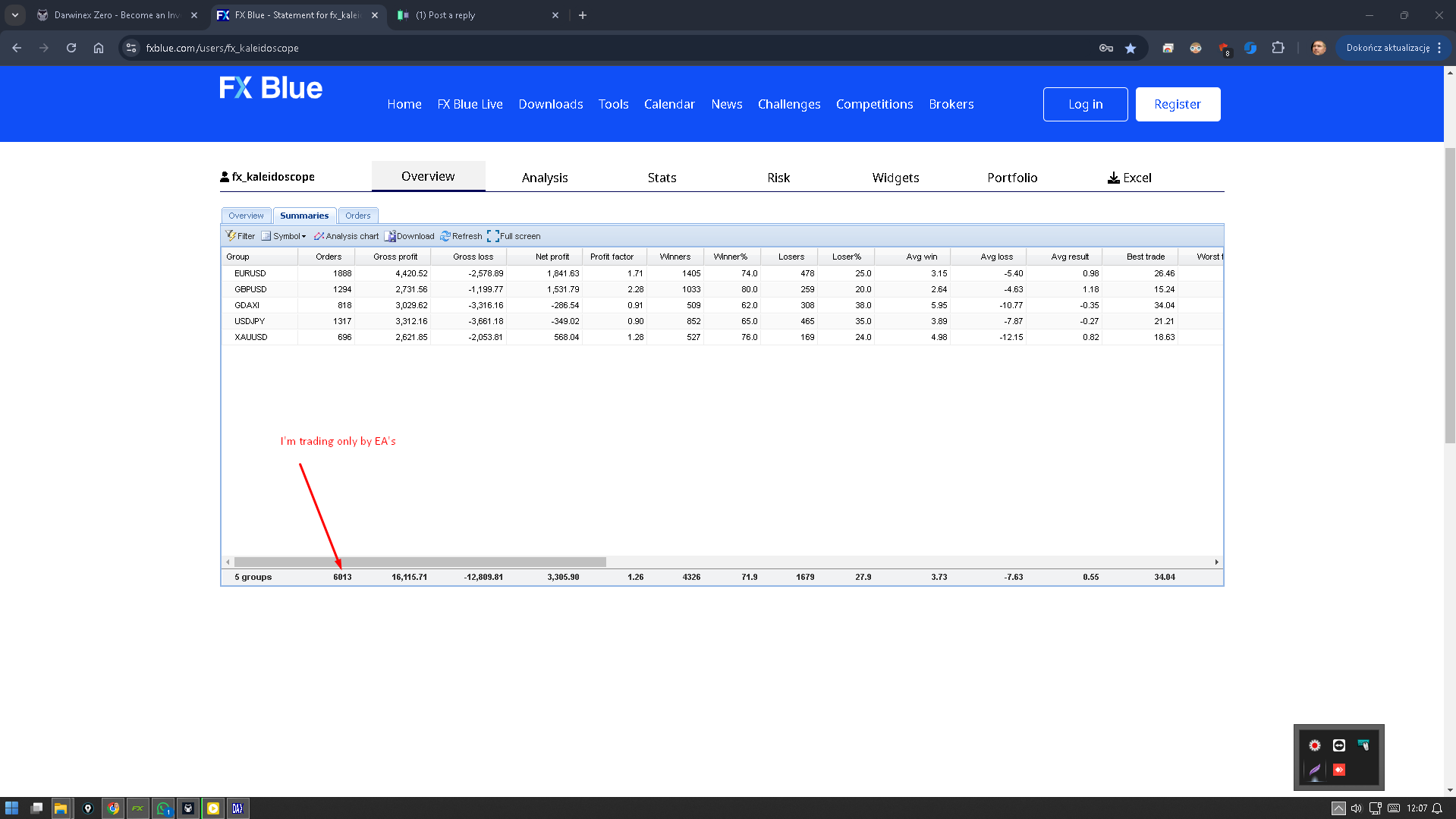
Task: Select the EURUSD row in the table
Action: (722, 273)
